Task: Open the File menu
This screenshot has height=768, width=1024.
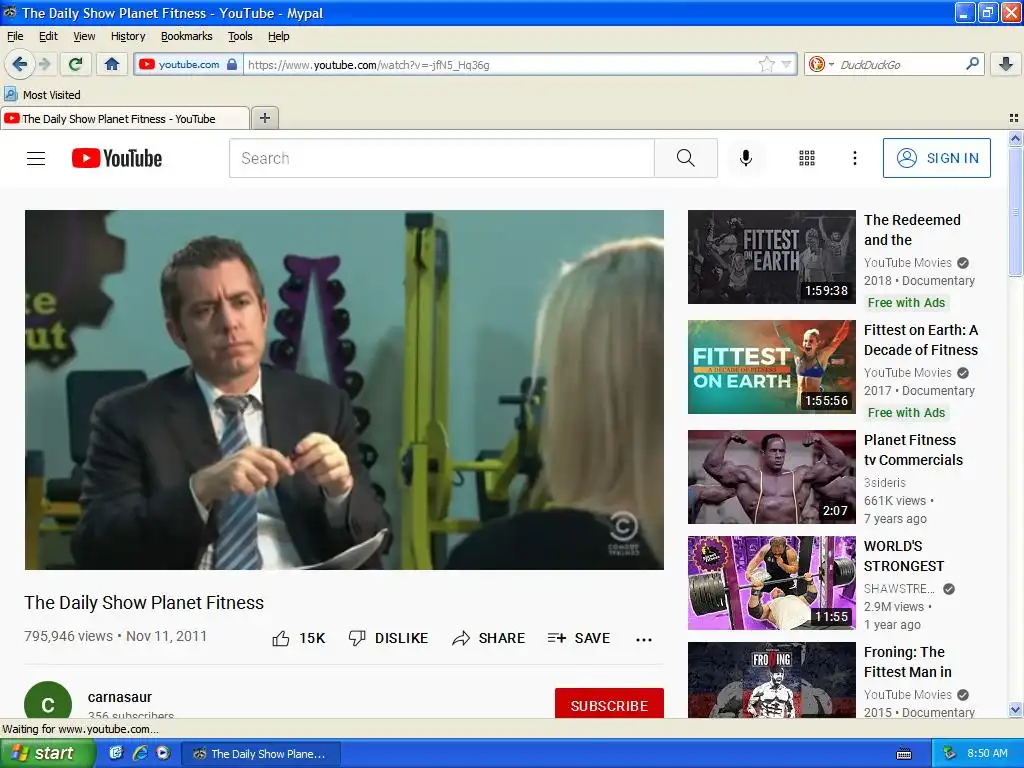Action: [14, 37]
